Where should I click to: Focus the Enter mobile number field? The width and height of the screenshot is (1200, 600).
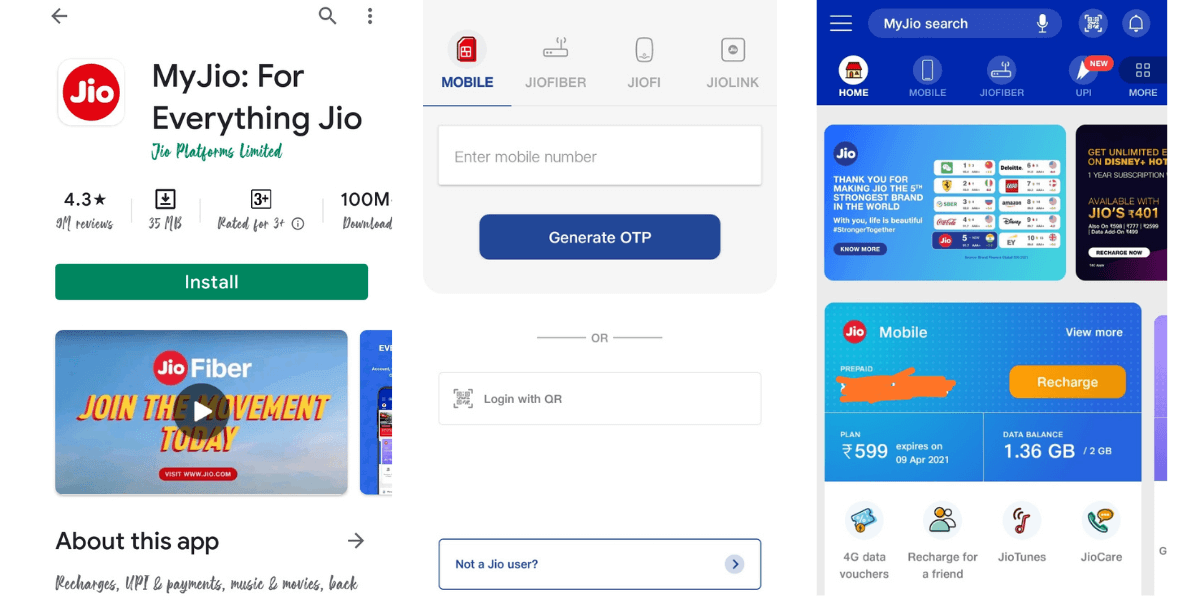tap(600, 156)
